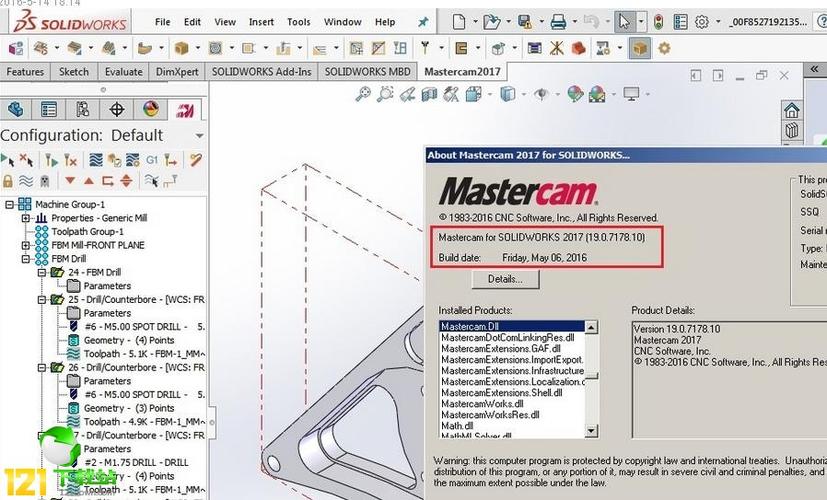The width and height of the screenshot is (827, 500).
Task: Collapse the FBM Drill group node
Action: pos(25,259)
